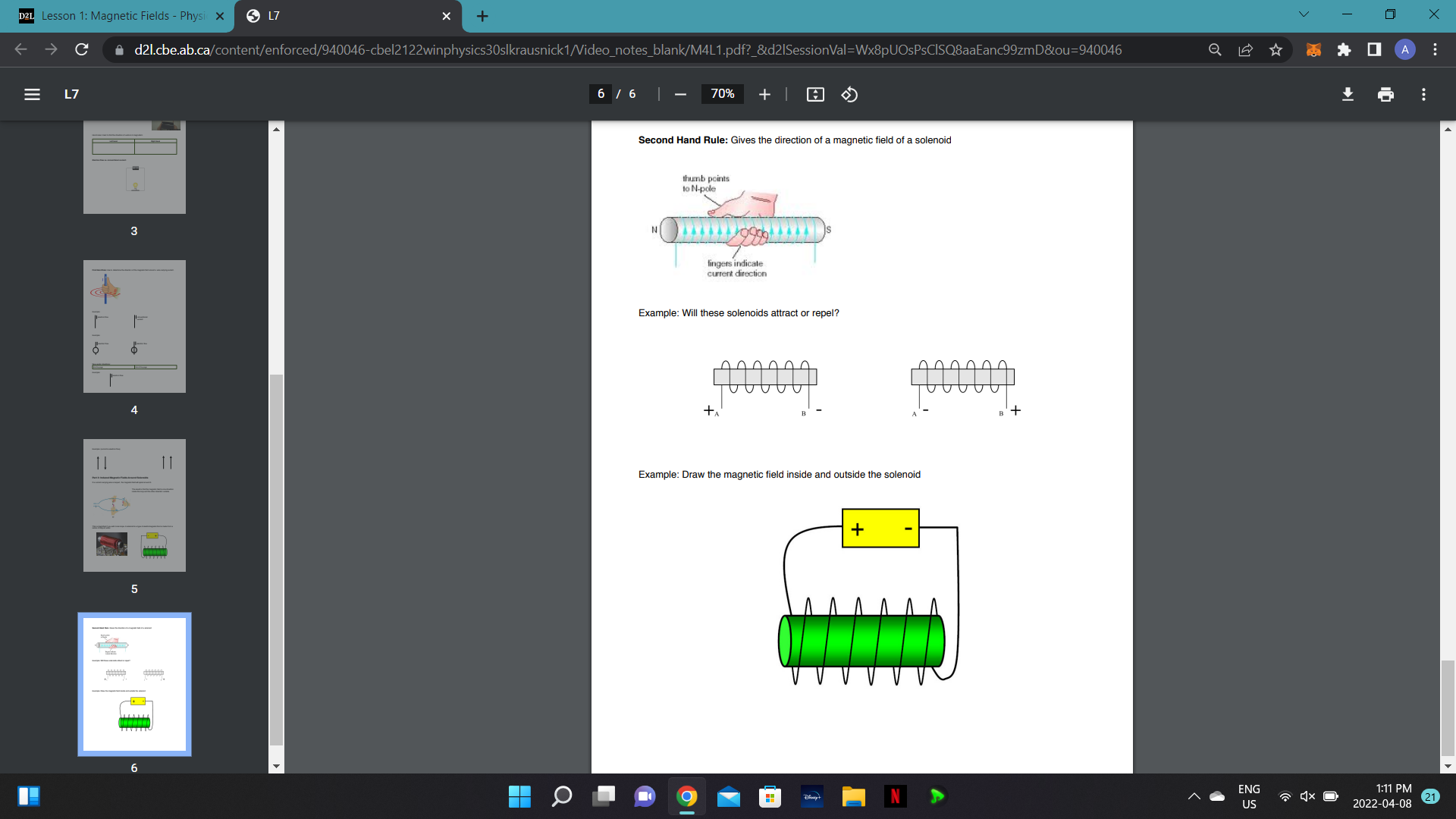Open the Windows Start menu
This screenshot has height=819, width=1456.
pos(519,796)
